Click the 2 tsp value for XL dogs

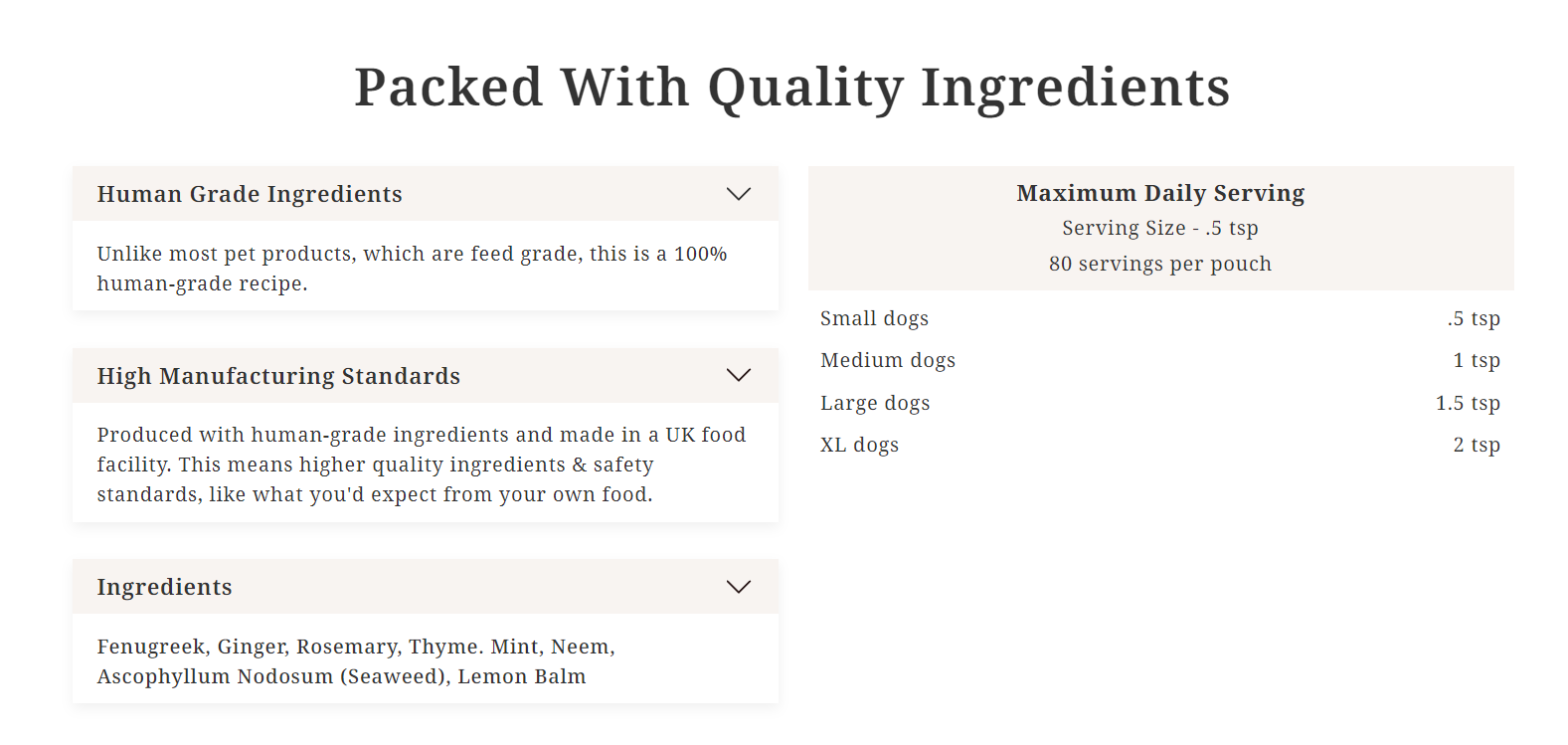pyautogui.click(x=1476, y=445)
